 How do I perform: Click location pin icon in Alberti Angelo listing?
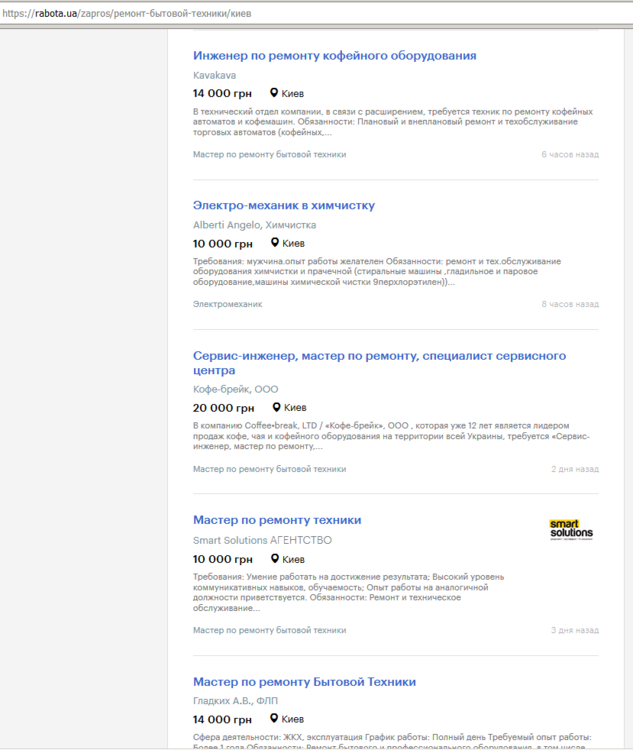pos(275,243)
